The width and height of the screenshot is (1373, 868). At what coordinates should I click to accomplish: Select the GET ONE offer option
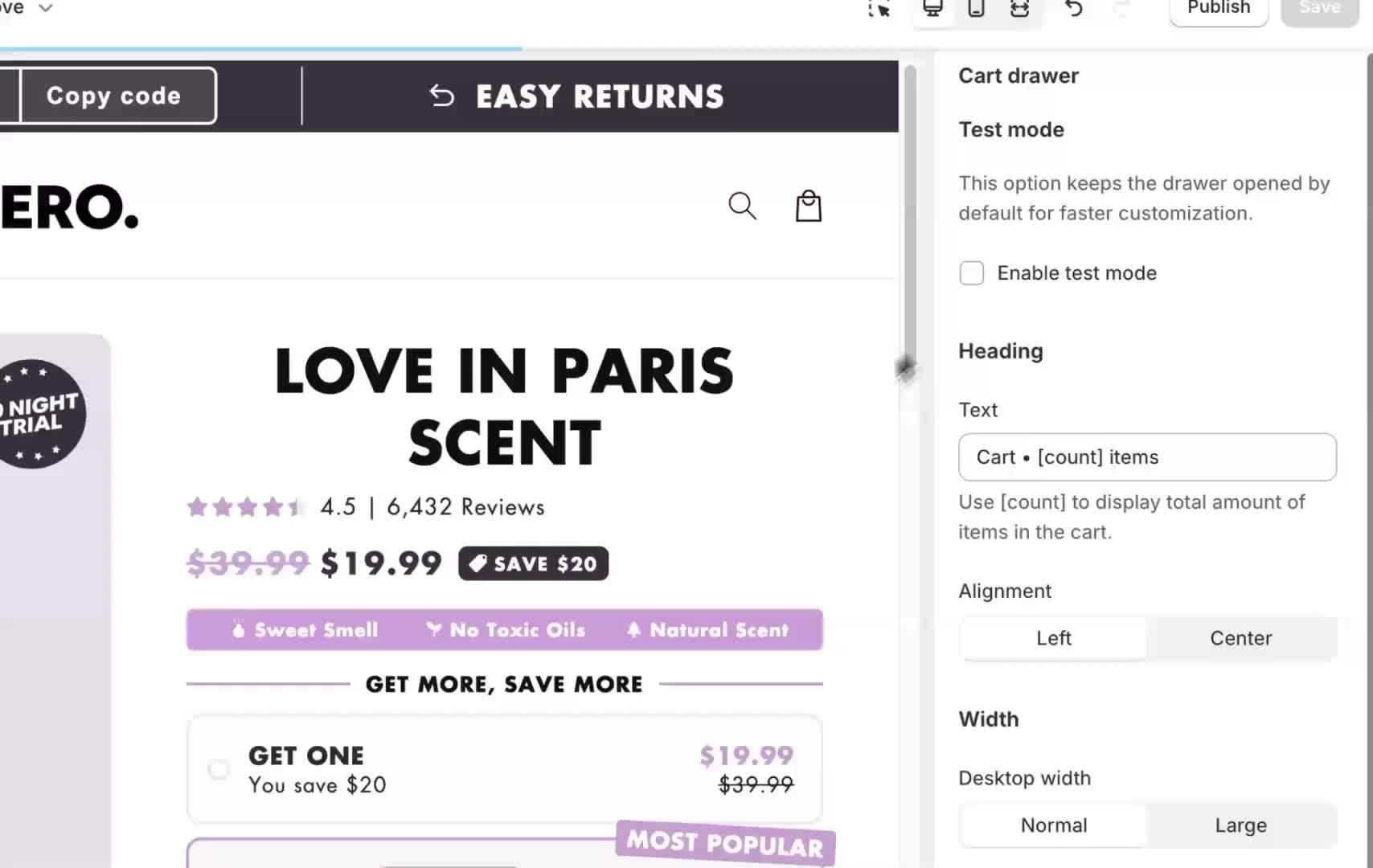[x=218, y=769]
